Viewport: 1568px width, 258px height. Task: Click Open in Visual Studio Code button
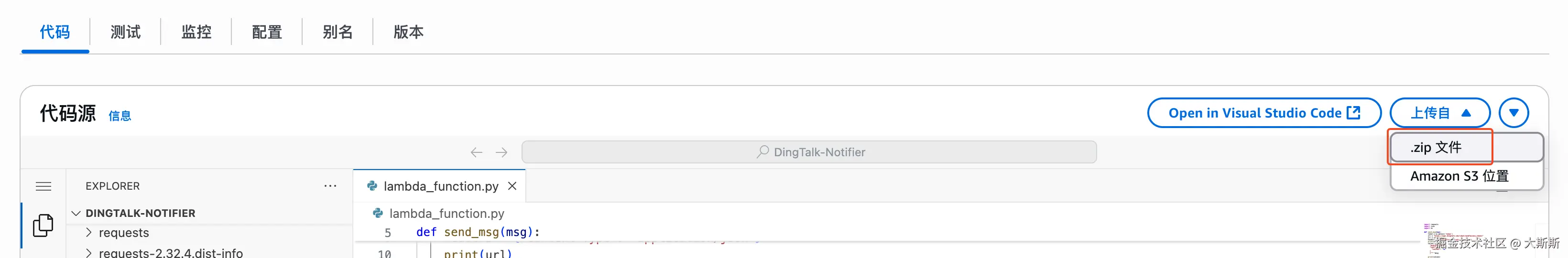[1263, 113]
